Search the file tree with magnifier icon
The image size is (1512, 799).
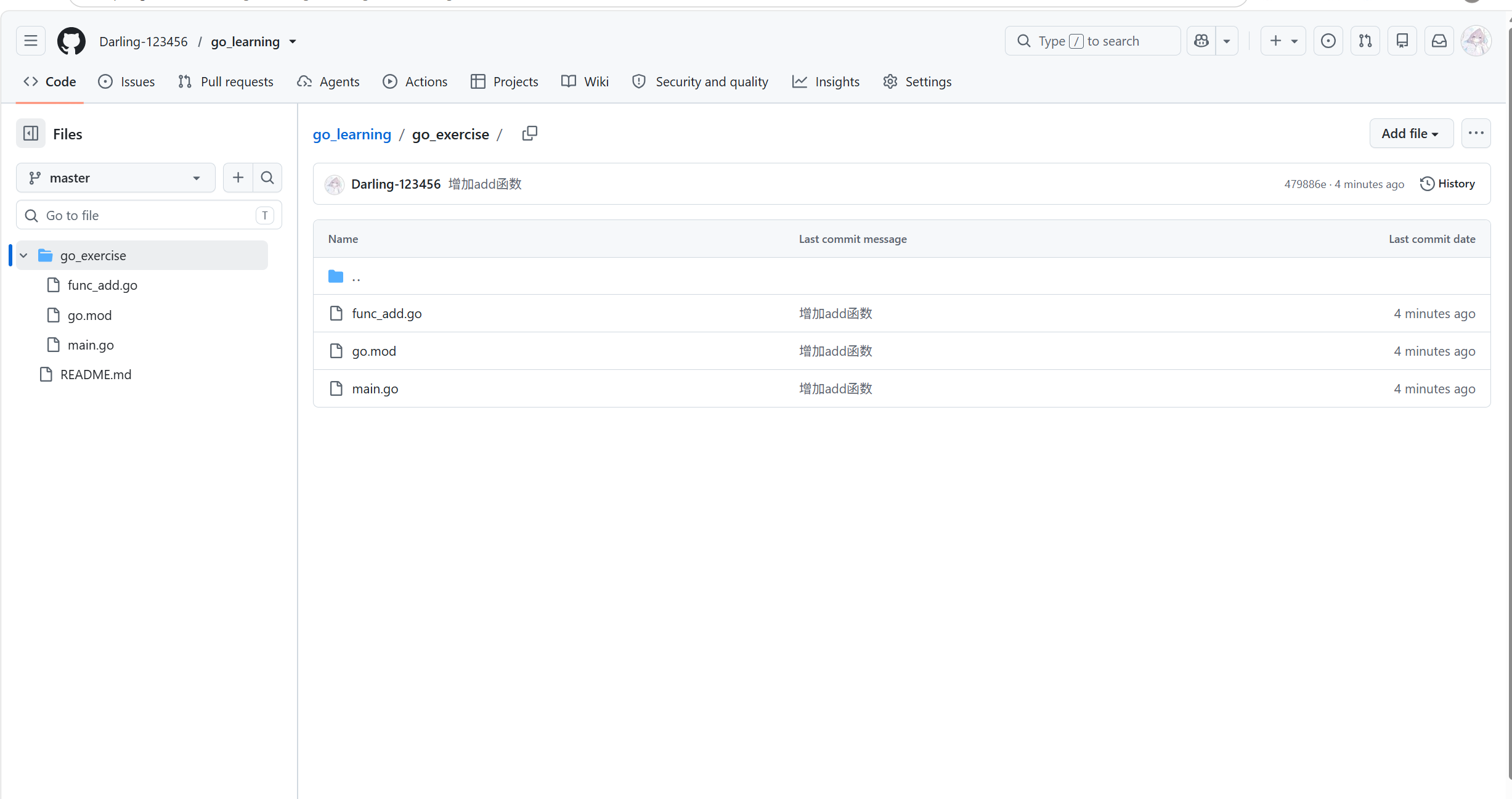(267, 178)
